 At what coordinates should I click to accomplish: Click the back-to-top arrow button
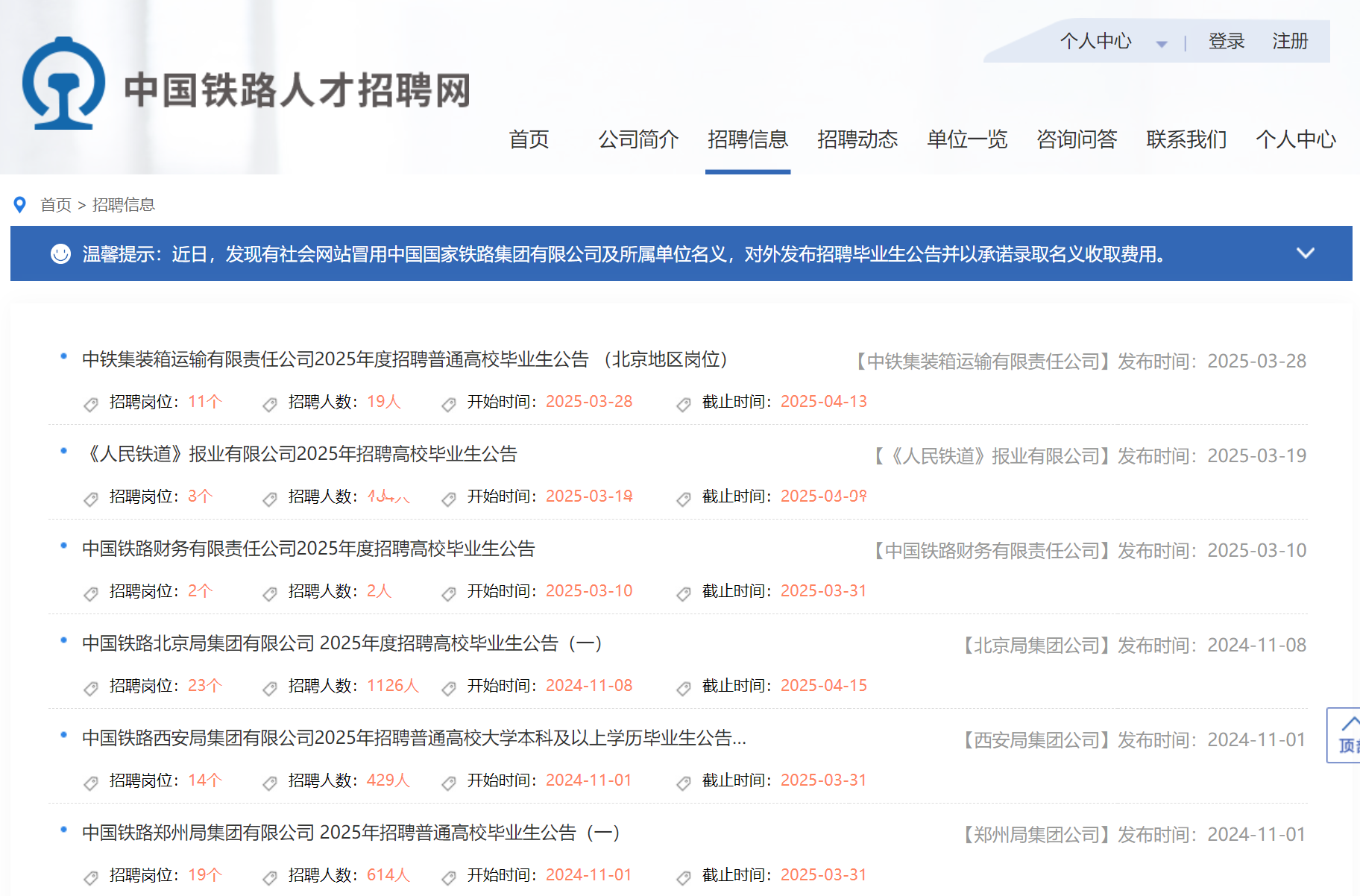(x=1346, y=734)
